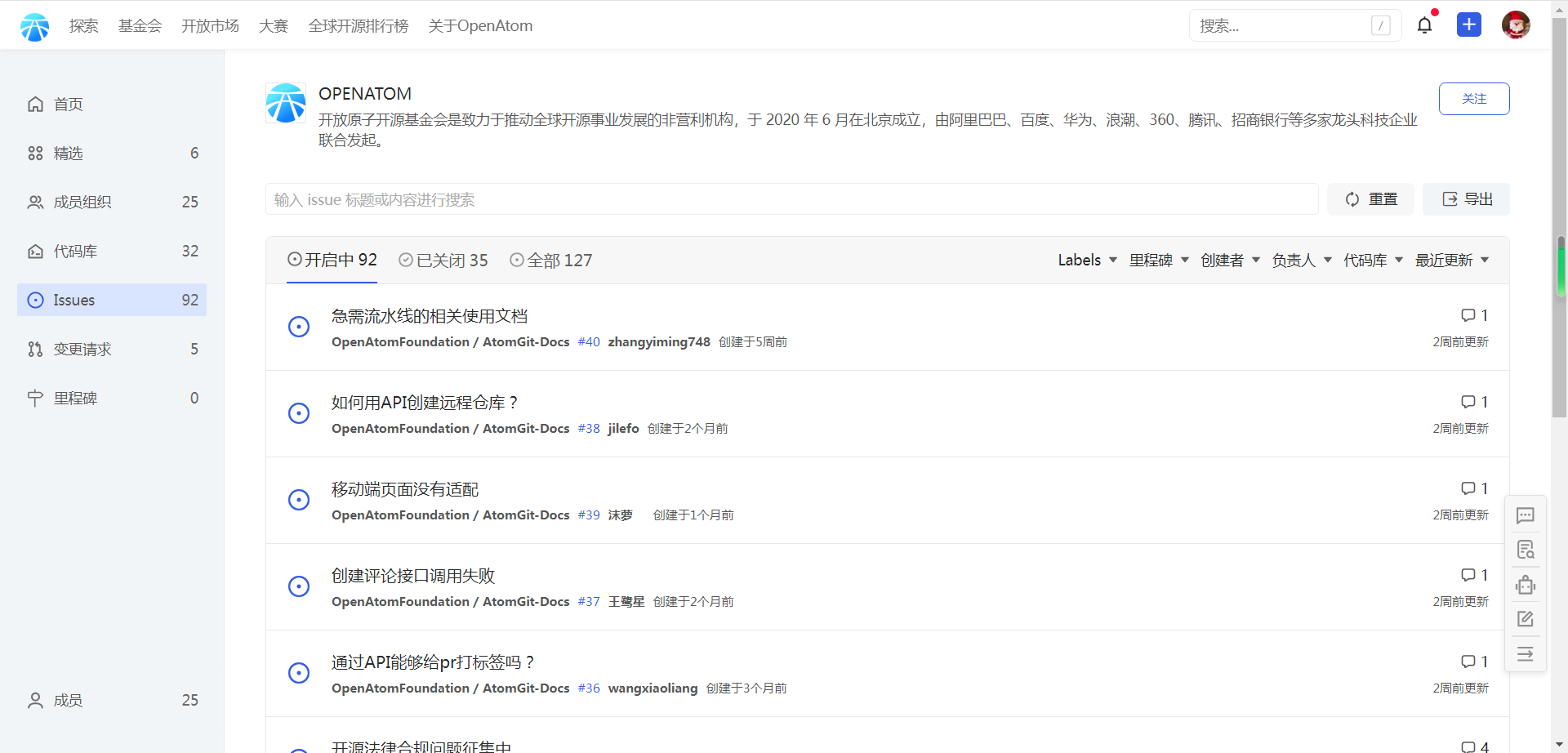This screenshot has width=1568, height=753.
Task: Open the floating document search icon
Action: [1525, 550]
